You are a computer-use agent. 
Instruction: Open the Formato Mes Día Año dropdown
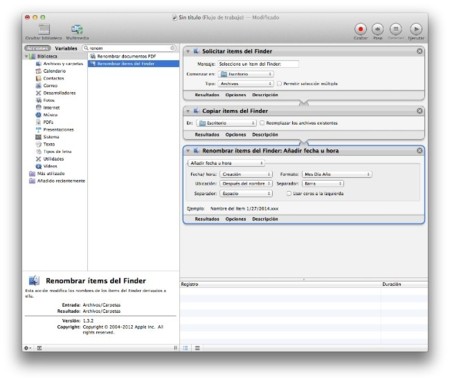pyautogui.click(x=337, y=174)
